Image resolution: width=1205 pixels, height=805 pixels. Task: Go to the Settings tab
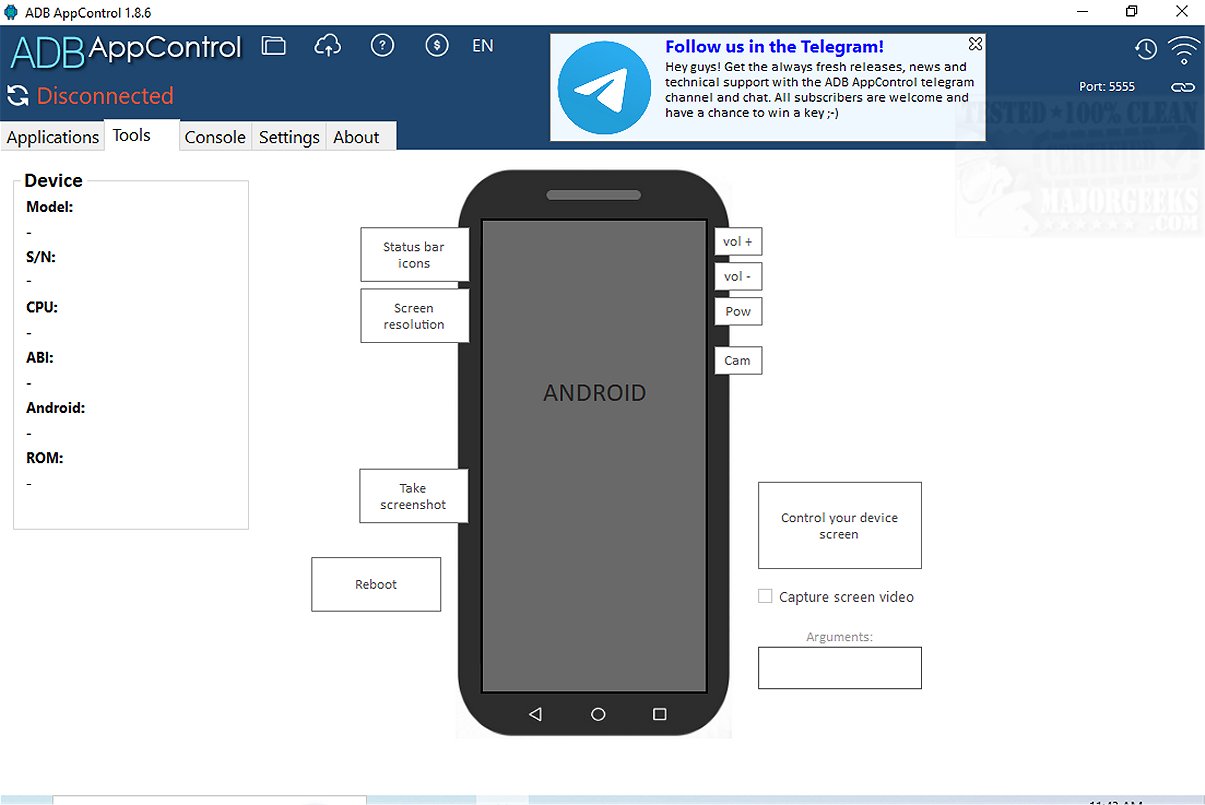point(289,137)
